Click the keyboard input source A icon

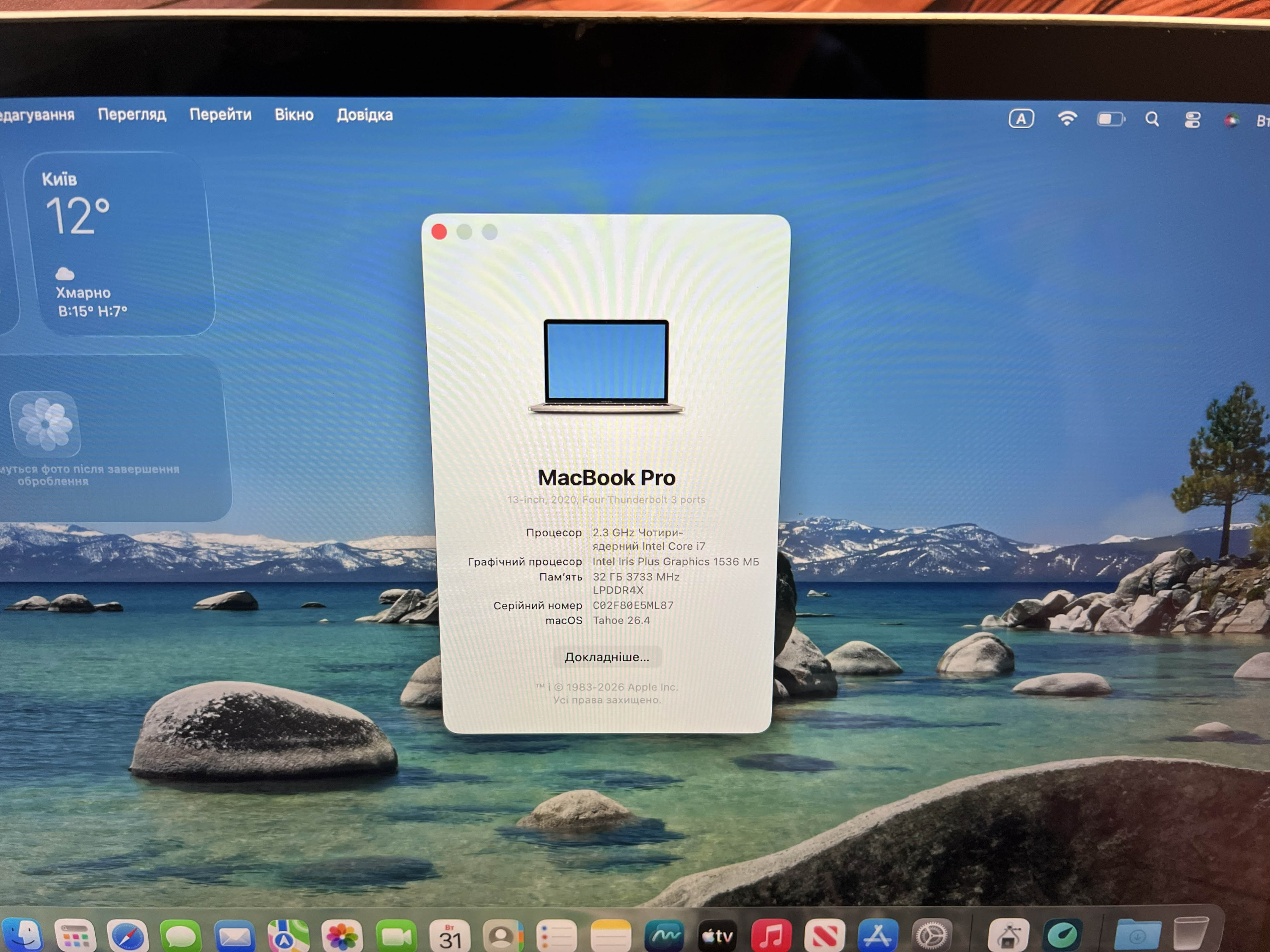pos(1021,119)
